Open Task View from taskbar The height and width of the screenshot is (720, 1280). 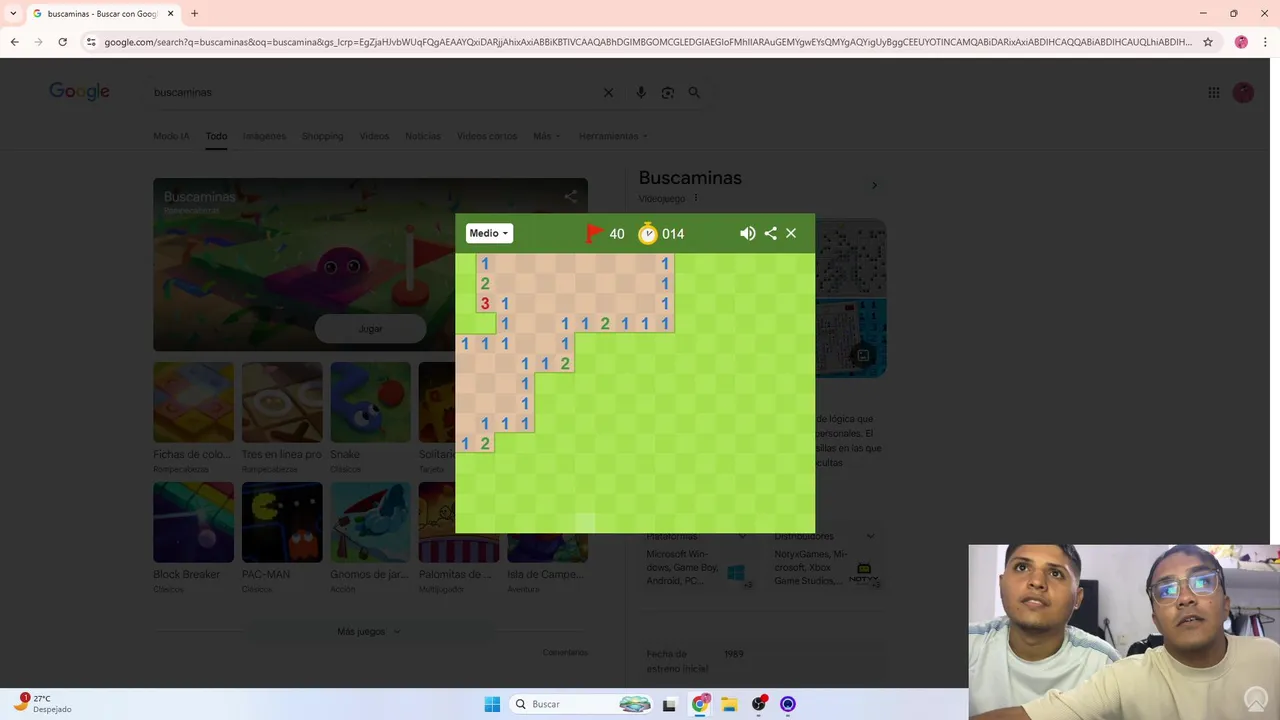tap(670, 704)
